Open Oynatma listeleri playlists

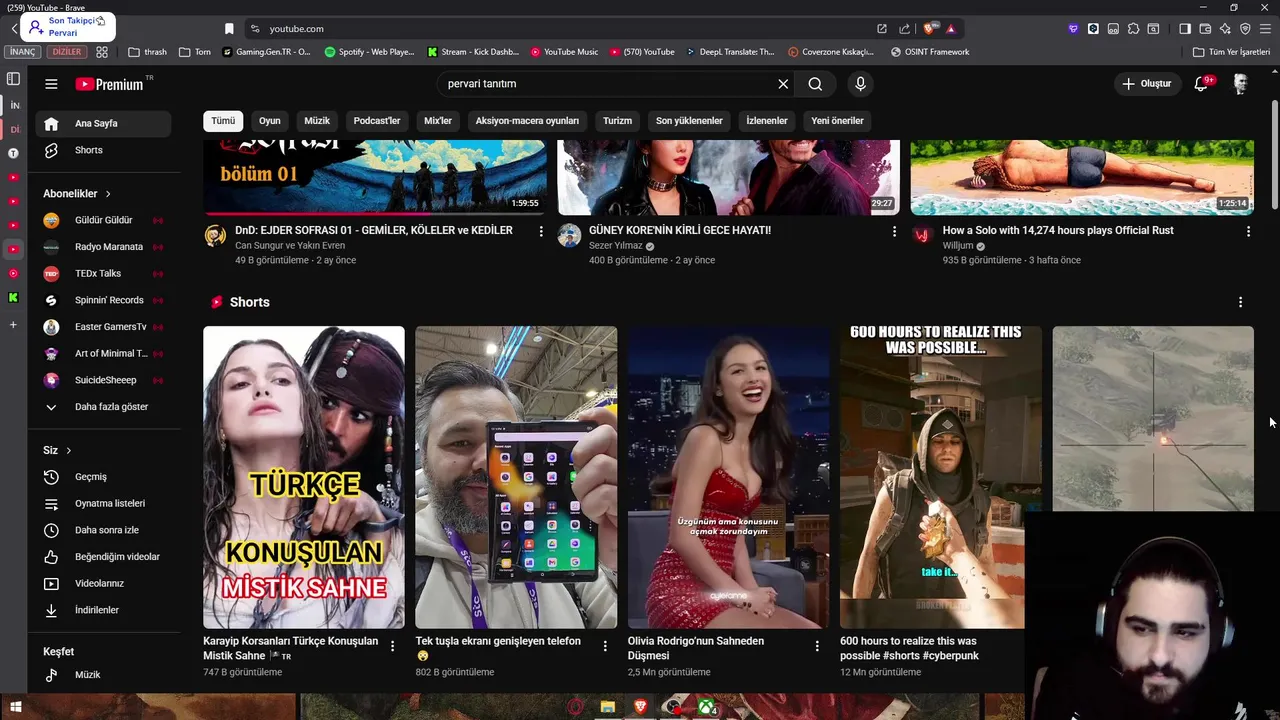(104, 503)
